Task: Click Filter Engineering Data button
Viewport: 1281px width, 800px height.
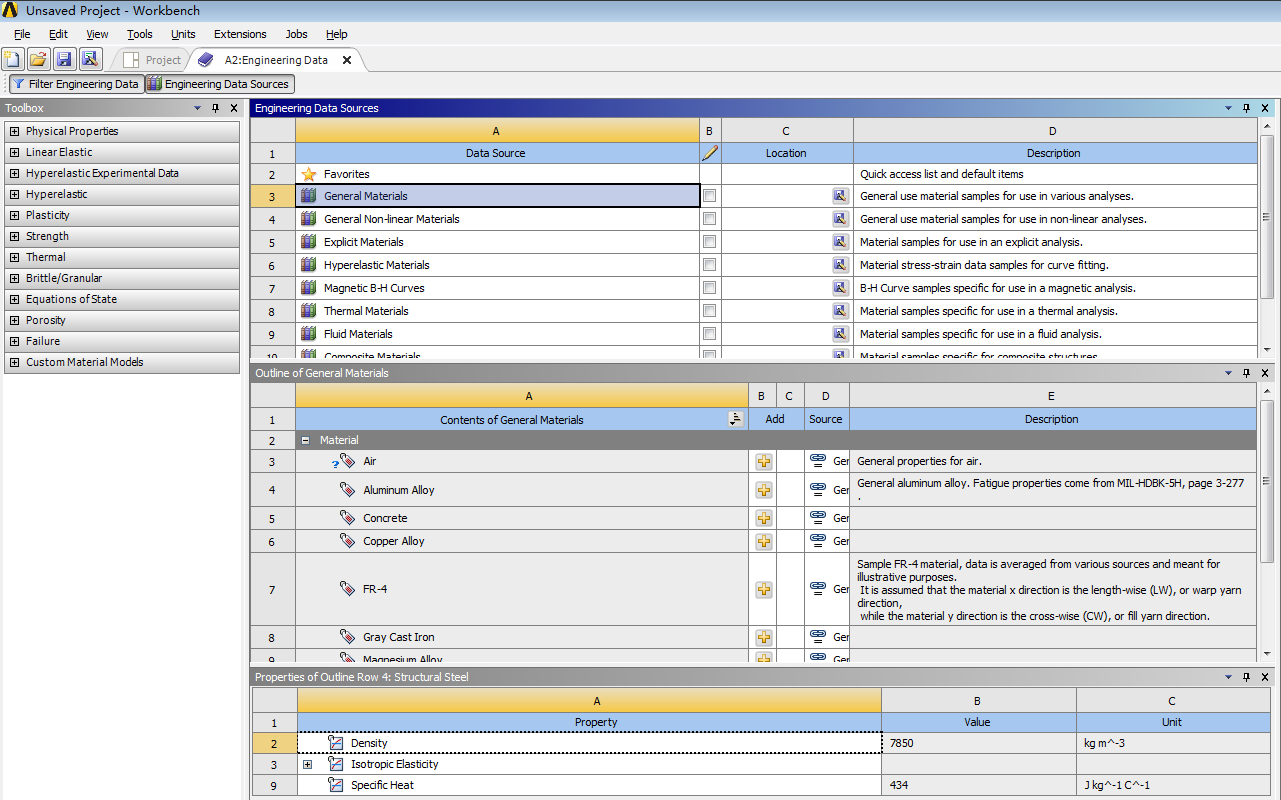Action: [76, 84]
